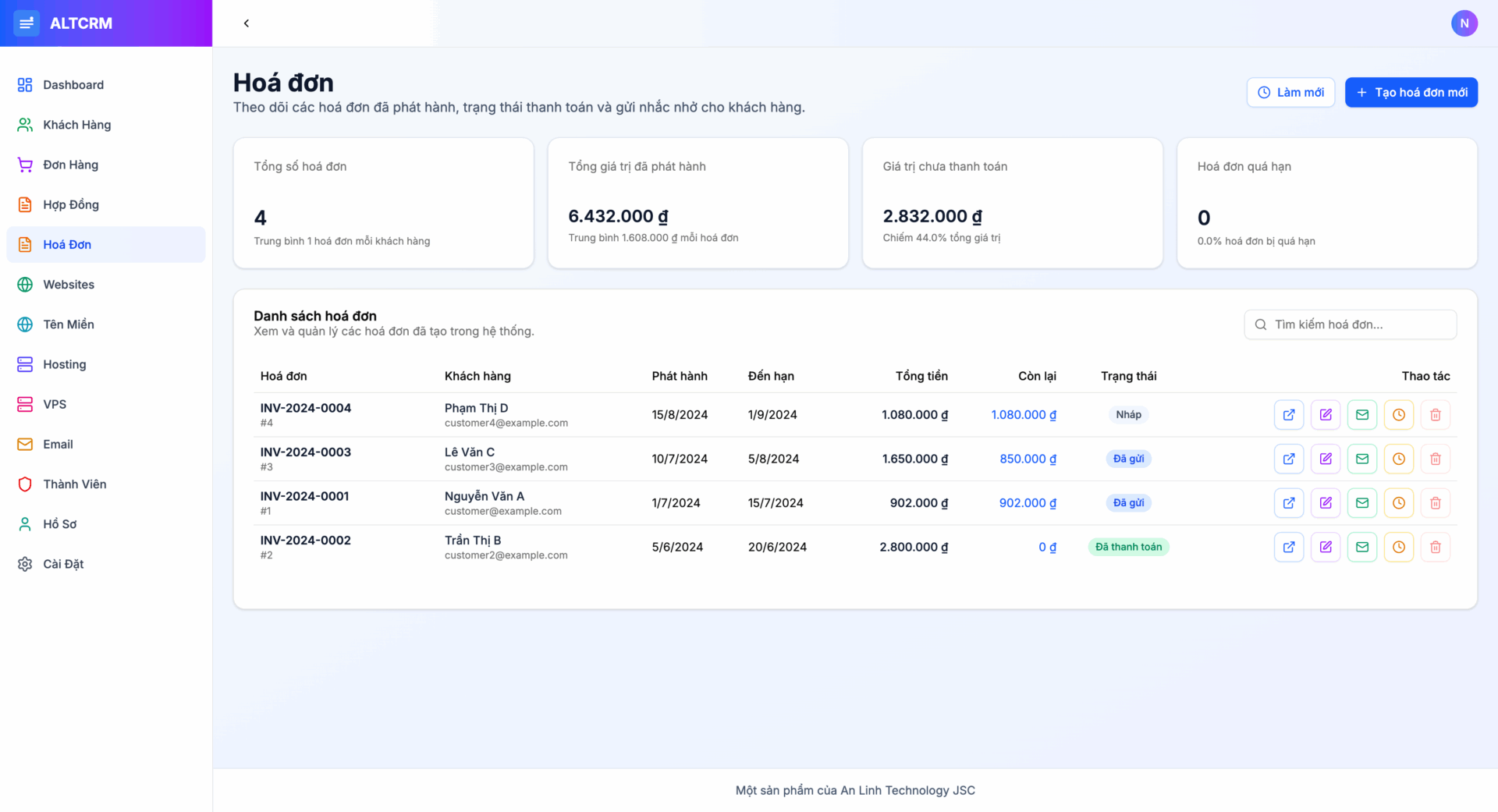Delete invoice INV-2024-0004 with trash icon

coord(1435,414)
